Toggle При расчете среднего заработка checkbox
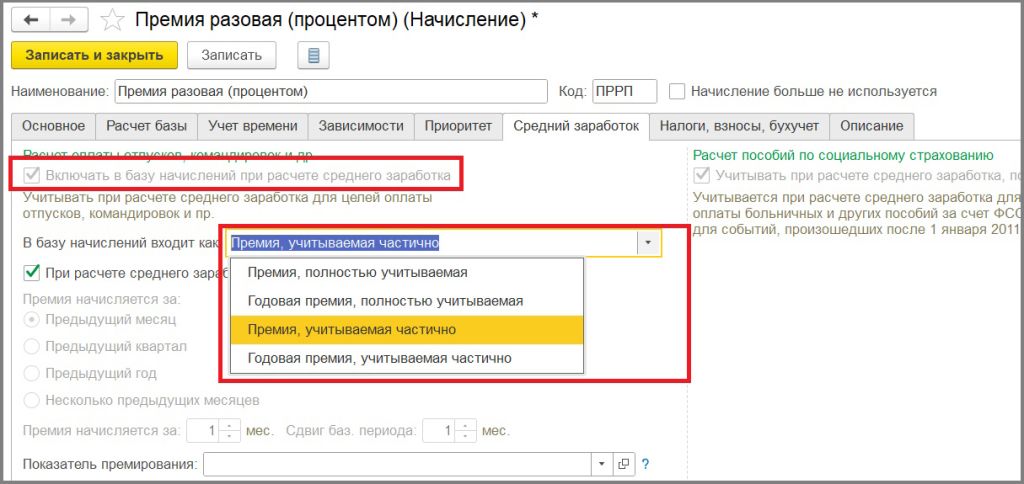 tap(31, 272)
